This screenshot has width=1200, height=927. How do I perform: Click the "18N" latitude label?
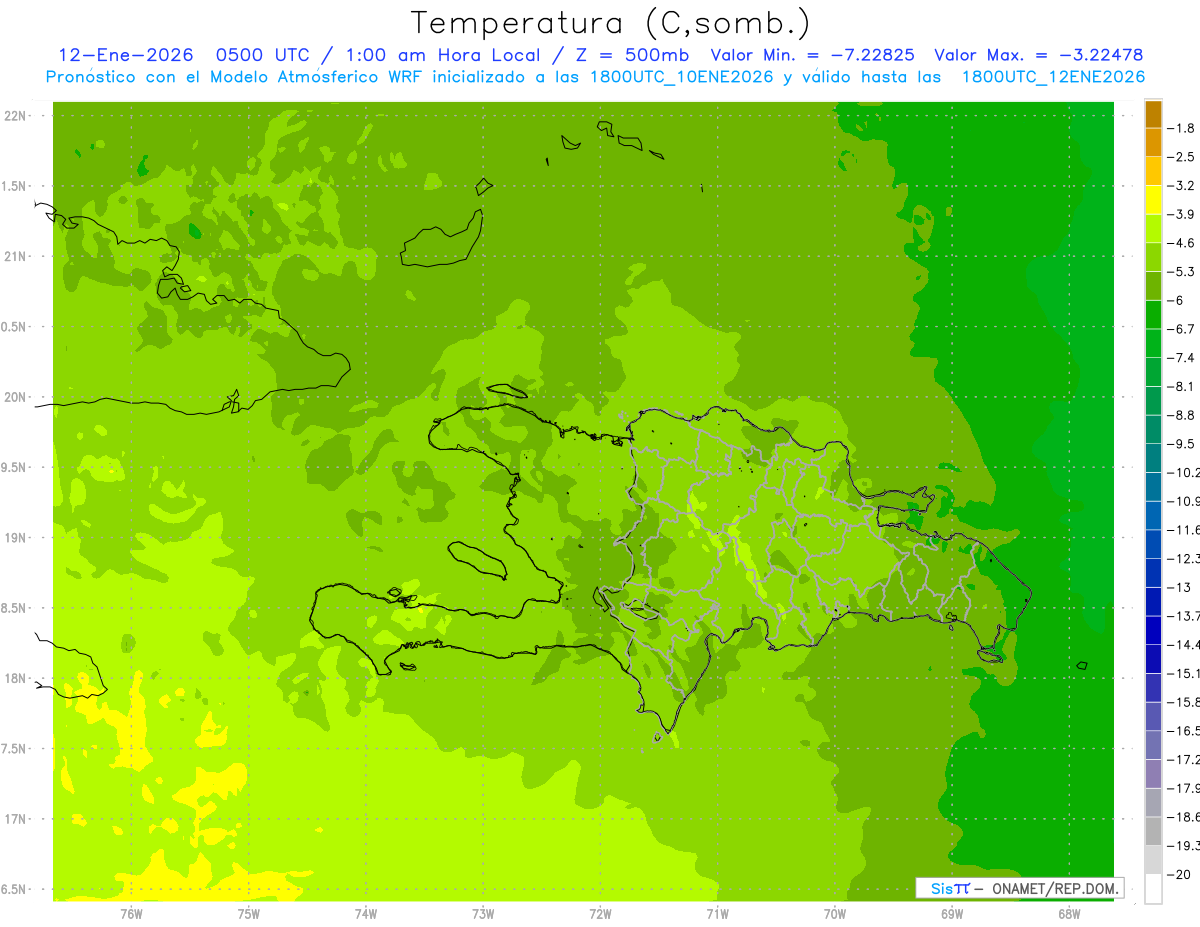(14, 679)
